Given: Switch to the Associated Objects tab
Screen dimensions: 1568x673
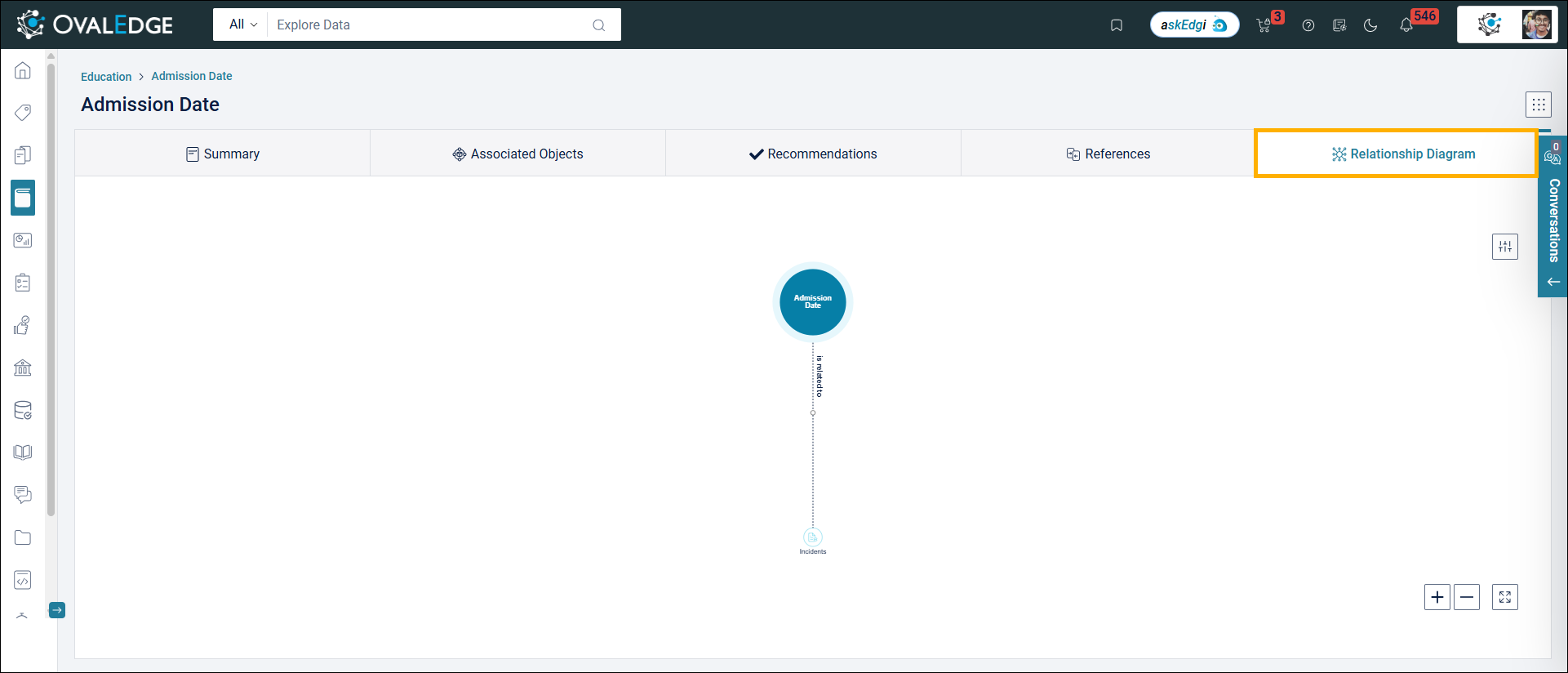Looking at the screenshot, I should point(518,154).
